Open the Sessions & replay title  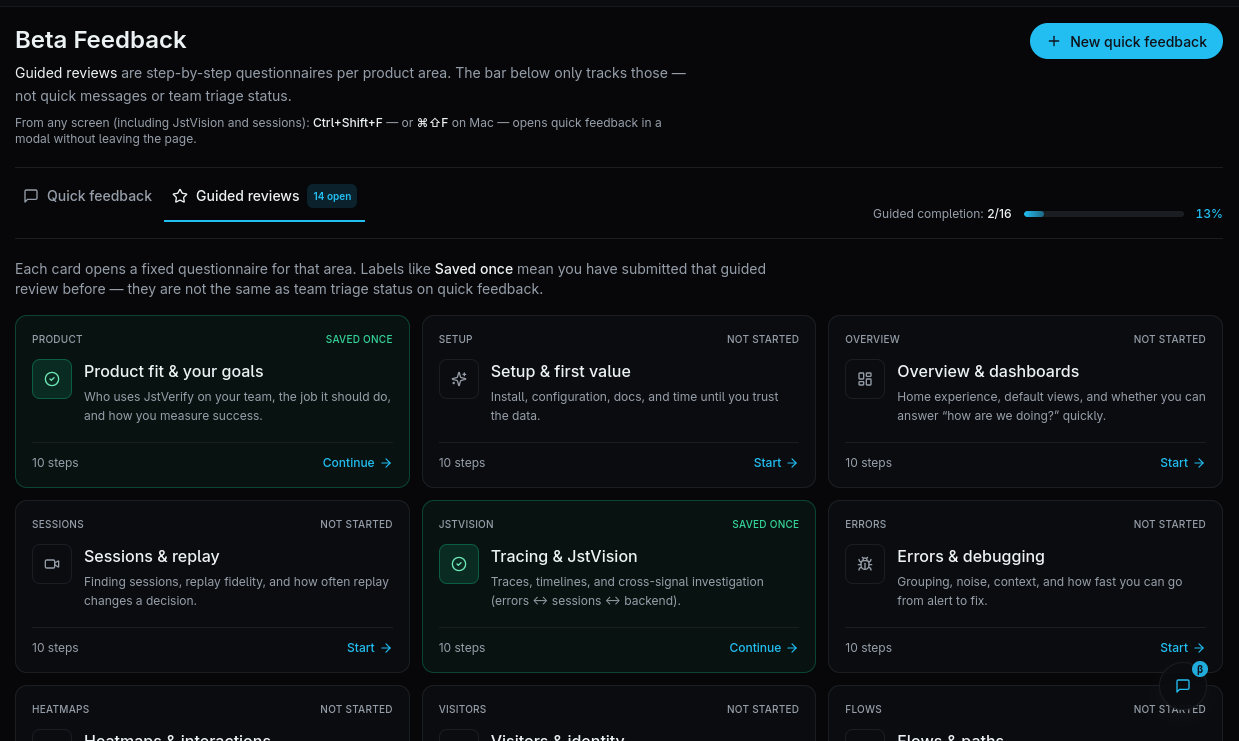[152, 556]
